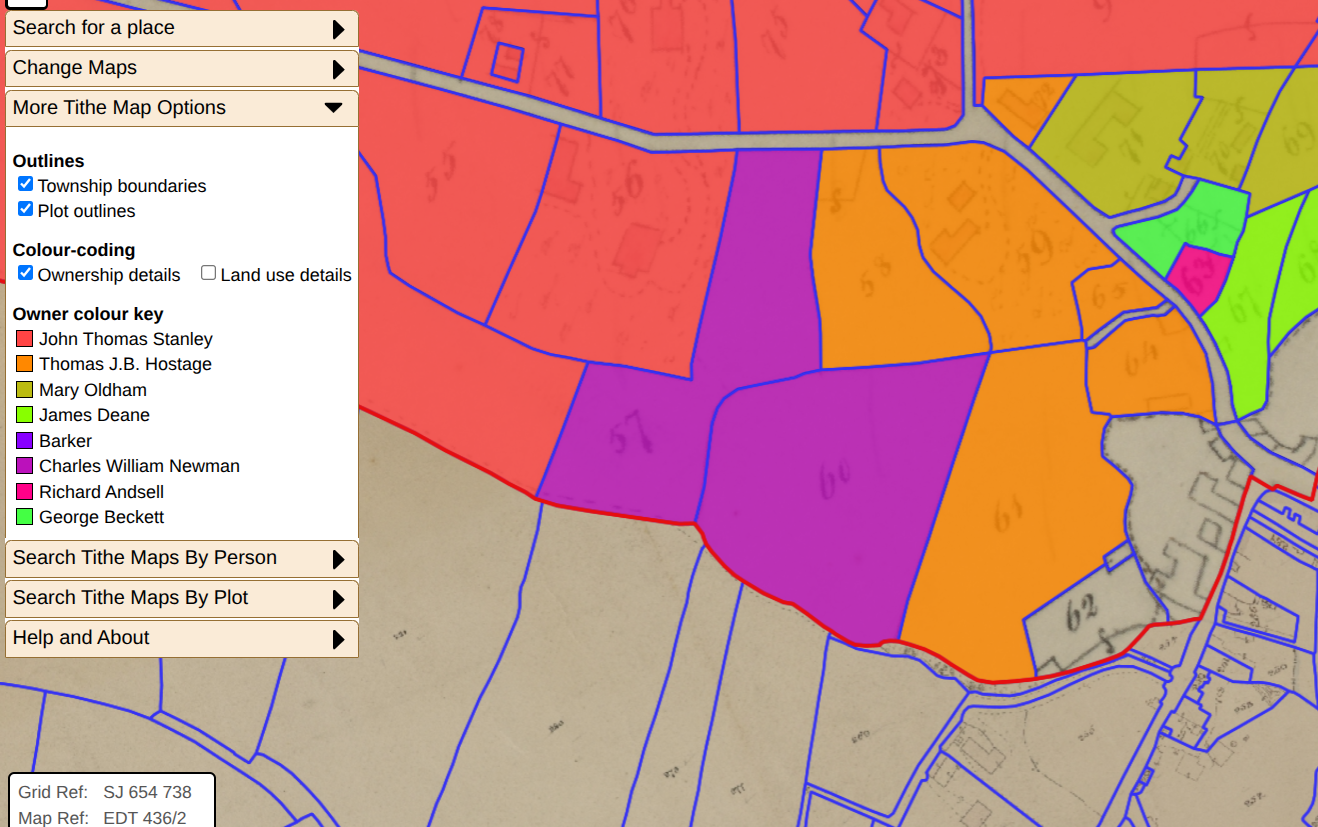Viewport: 1318px width, 827px height.
Task: Enable the Land use details checkbox
Action: click(208, 273)
